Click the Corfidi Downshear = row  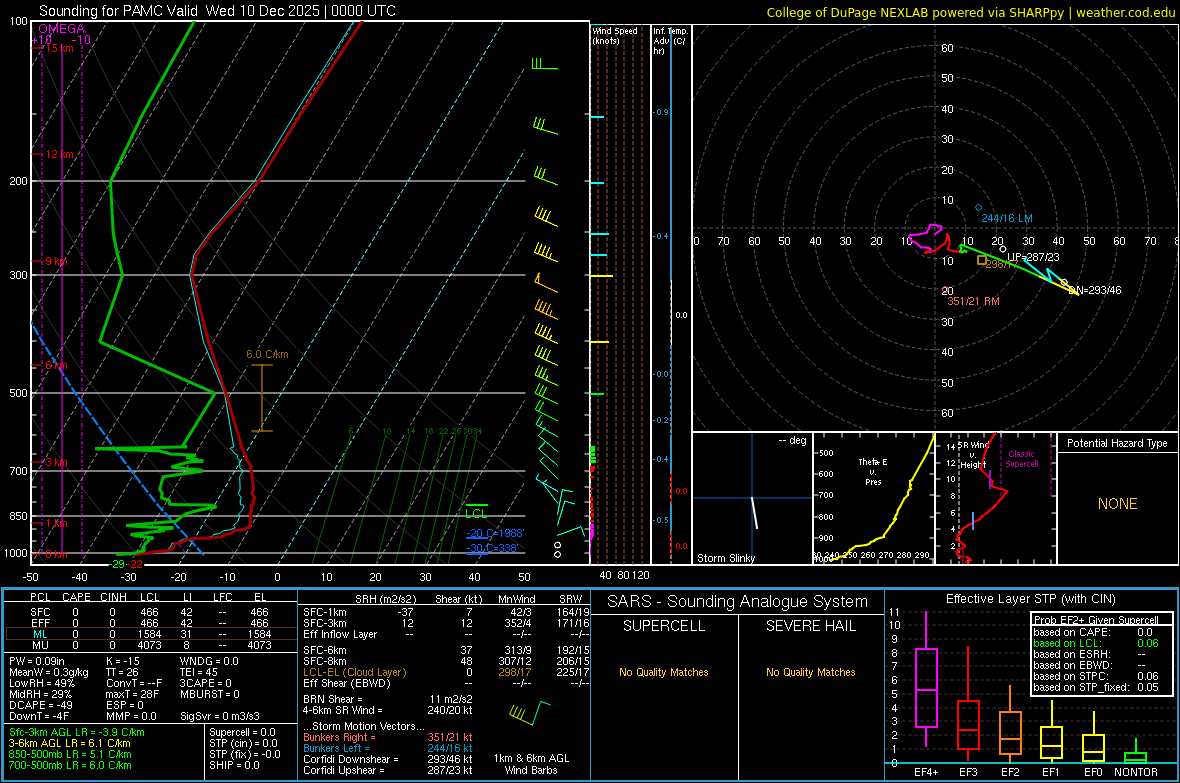[388, 759]
